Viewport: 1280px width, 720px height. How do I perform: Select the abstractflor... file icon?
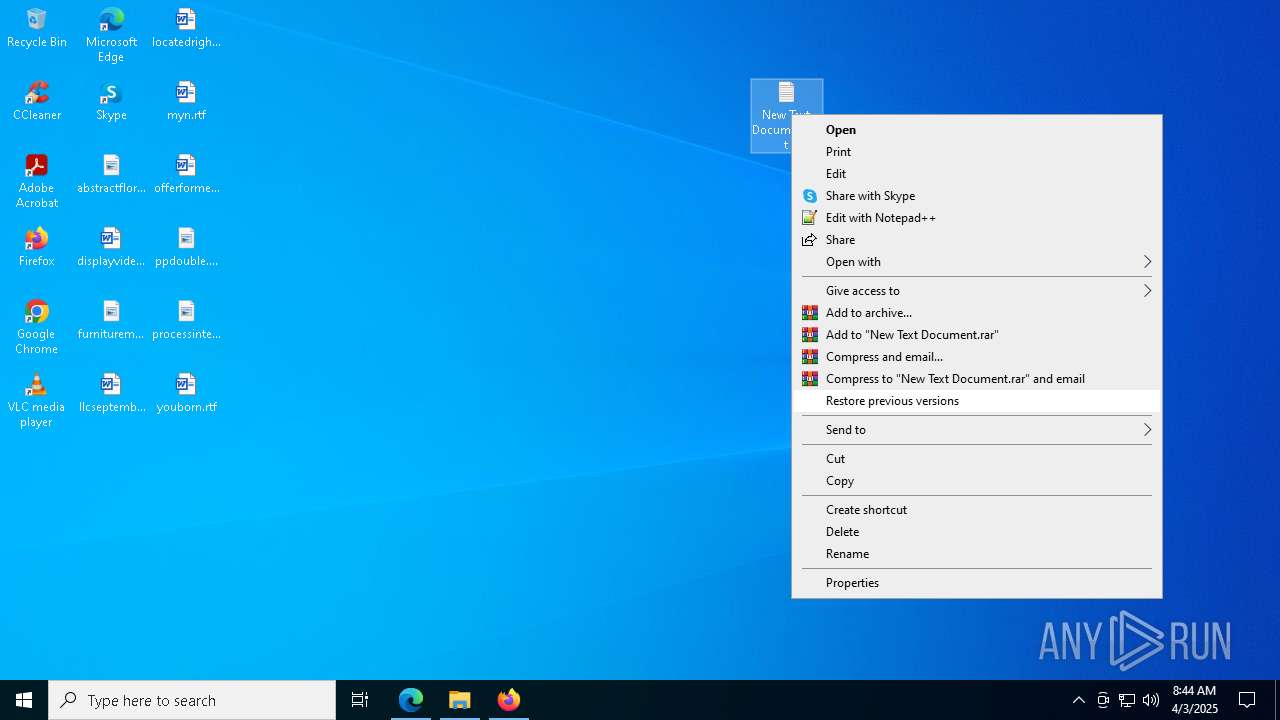(x=111, y=174)
